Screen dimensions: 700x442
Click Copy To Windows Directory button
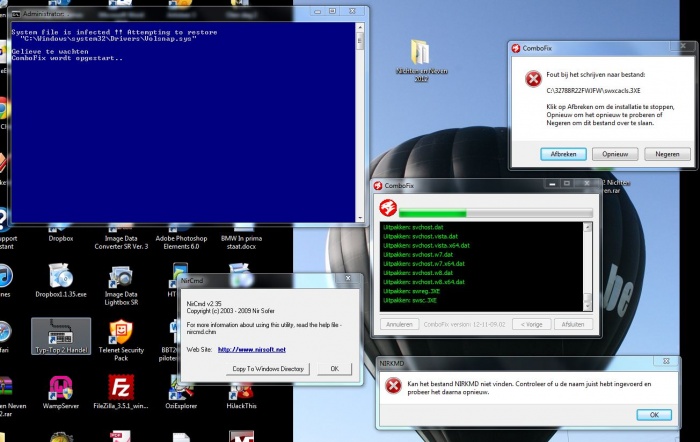pyautogui.click(x=268, y=369)
